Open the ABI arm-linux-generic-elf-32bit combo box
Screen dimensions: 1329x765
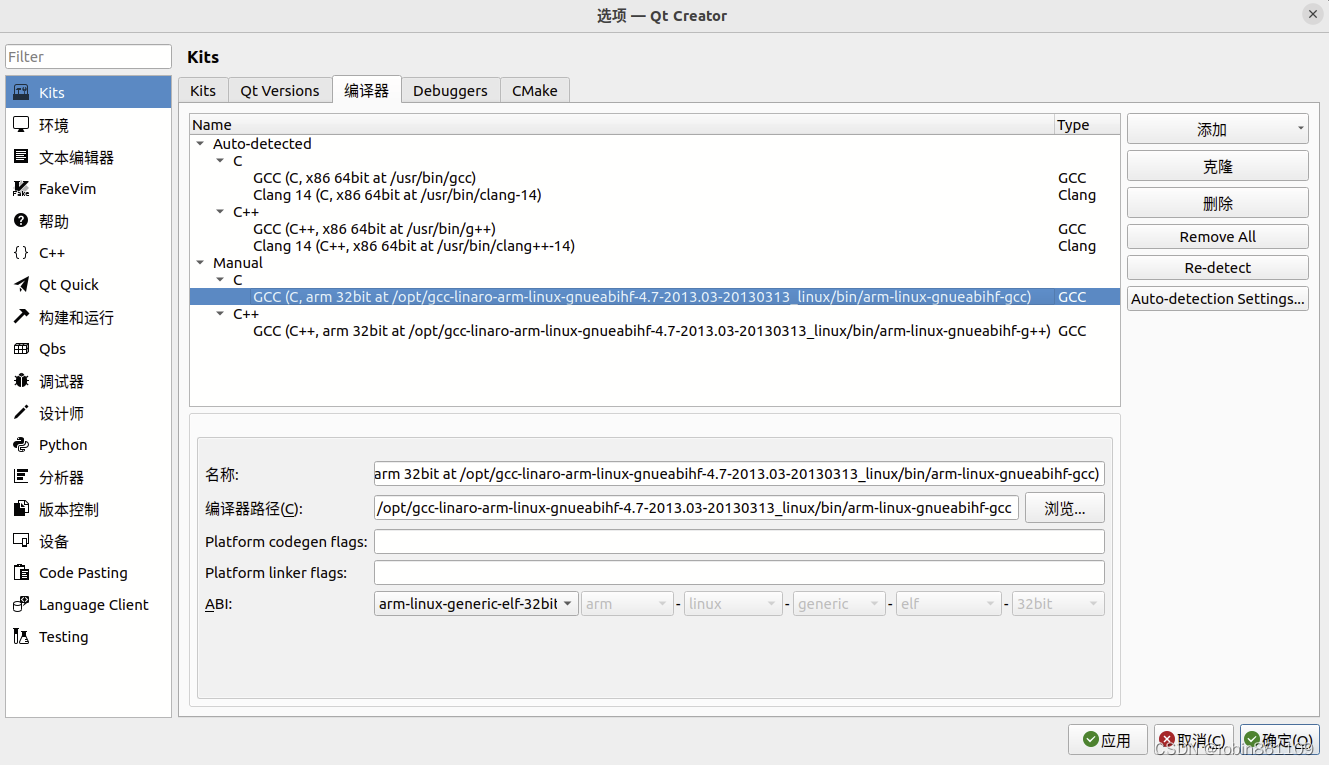pyautogui.click(x=476, y=603)
